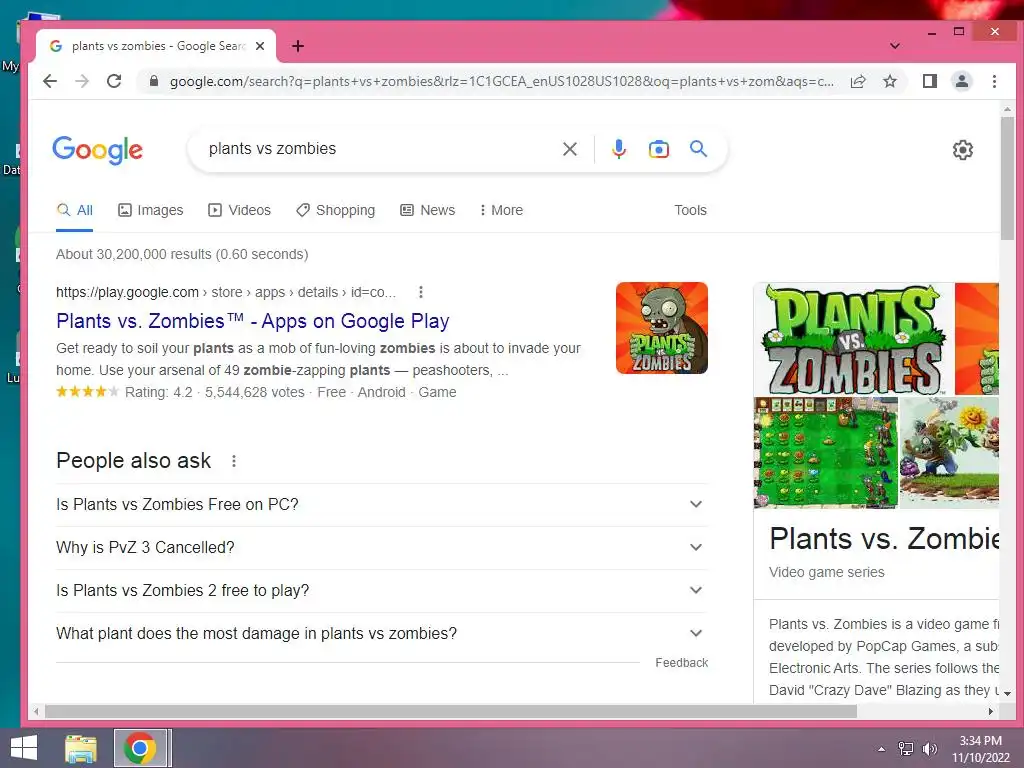Open the Windows Start button

[24, 748]
